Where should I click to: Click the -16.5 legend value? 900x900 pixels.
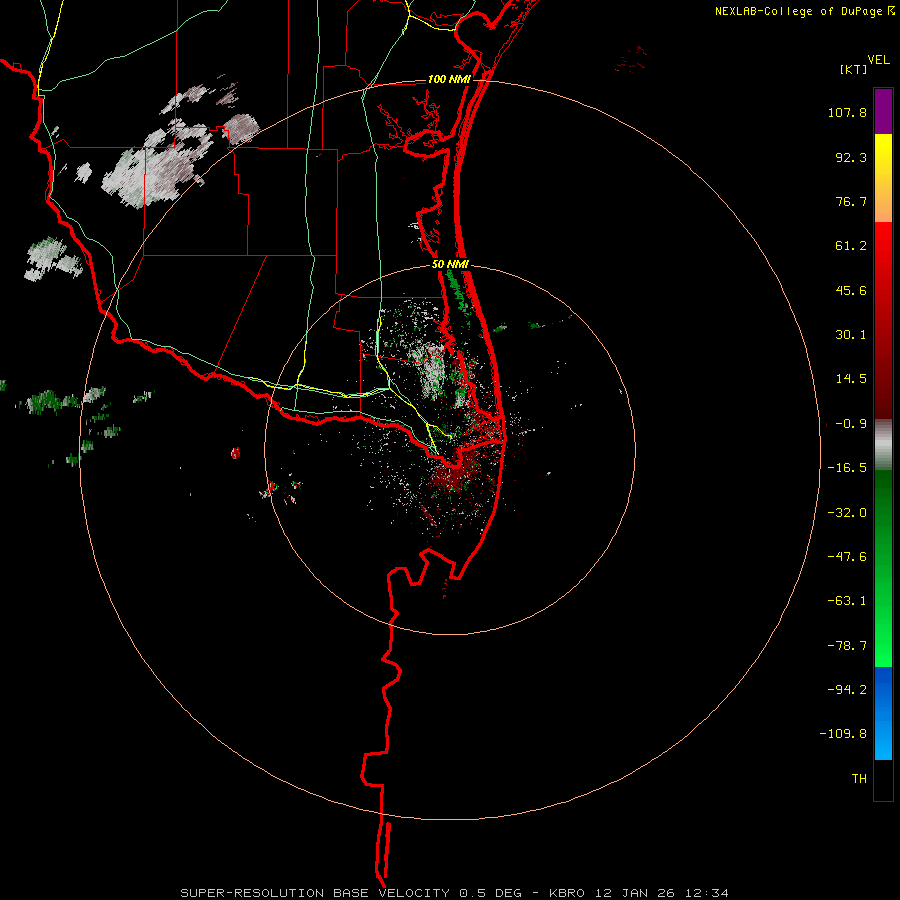coord(847,468)
